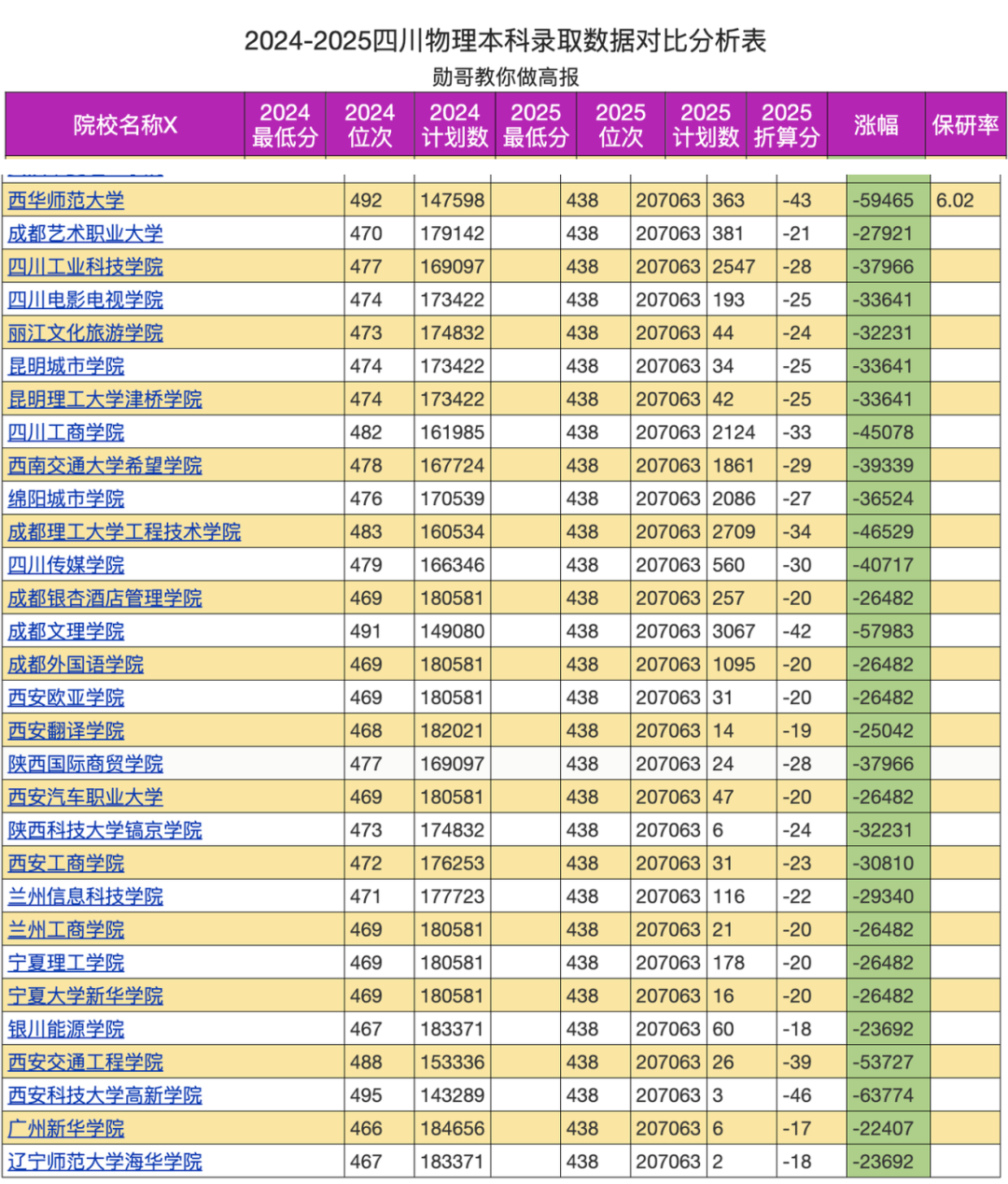Select the 四川电影电视学院 link

[x=85, y=300]
